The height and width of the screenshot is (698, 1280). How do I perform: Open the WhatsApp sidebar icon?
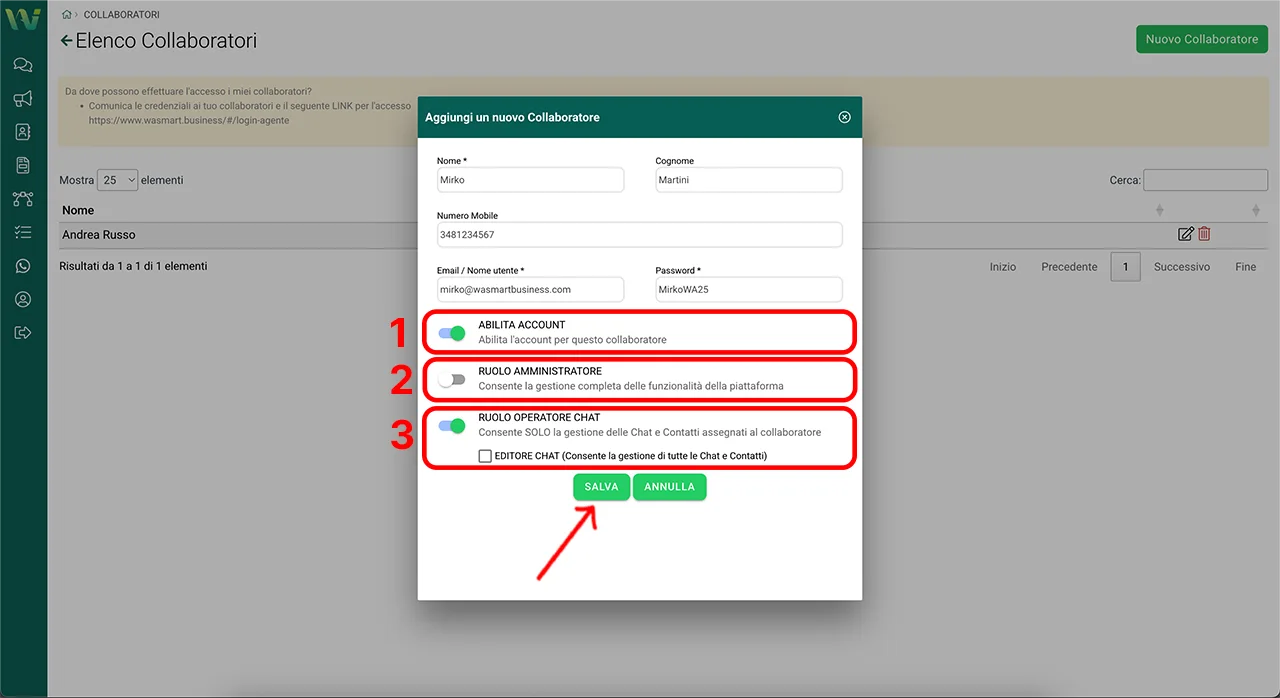click(23, 266)
